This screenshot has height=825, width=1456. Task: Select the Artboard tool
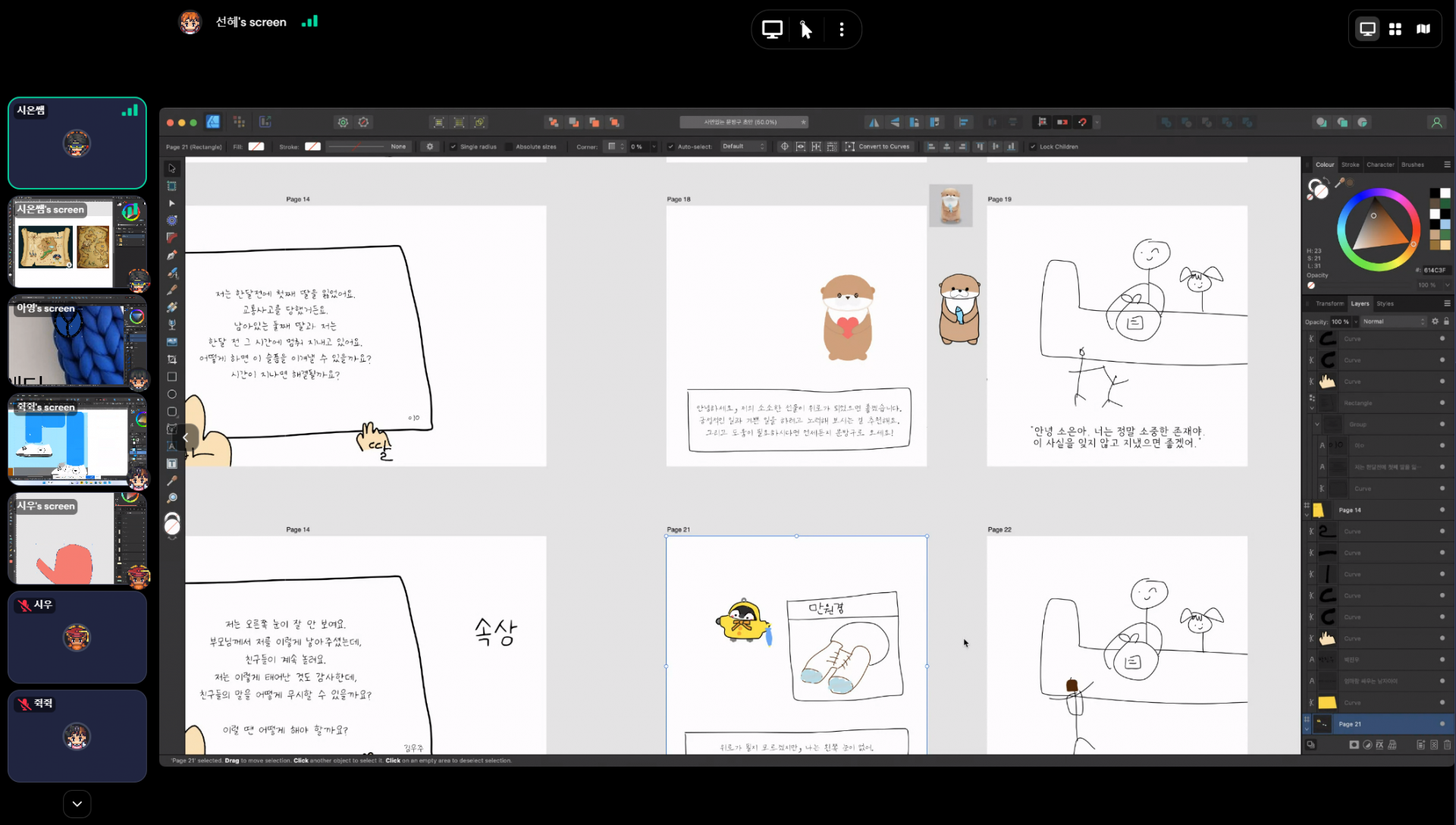[172, 186]
